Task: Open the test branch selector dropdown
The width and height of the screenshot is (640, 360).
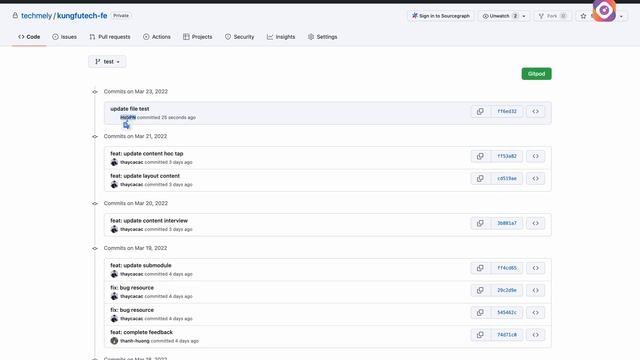Action: (x=107, y=62)
